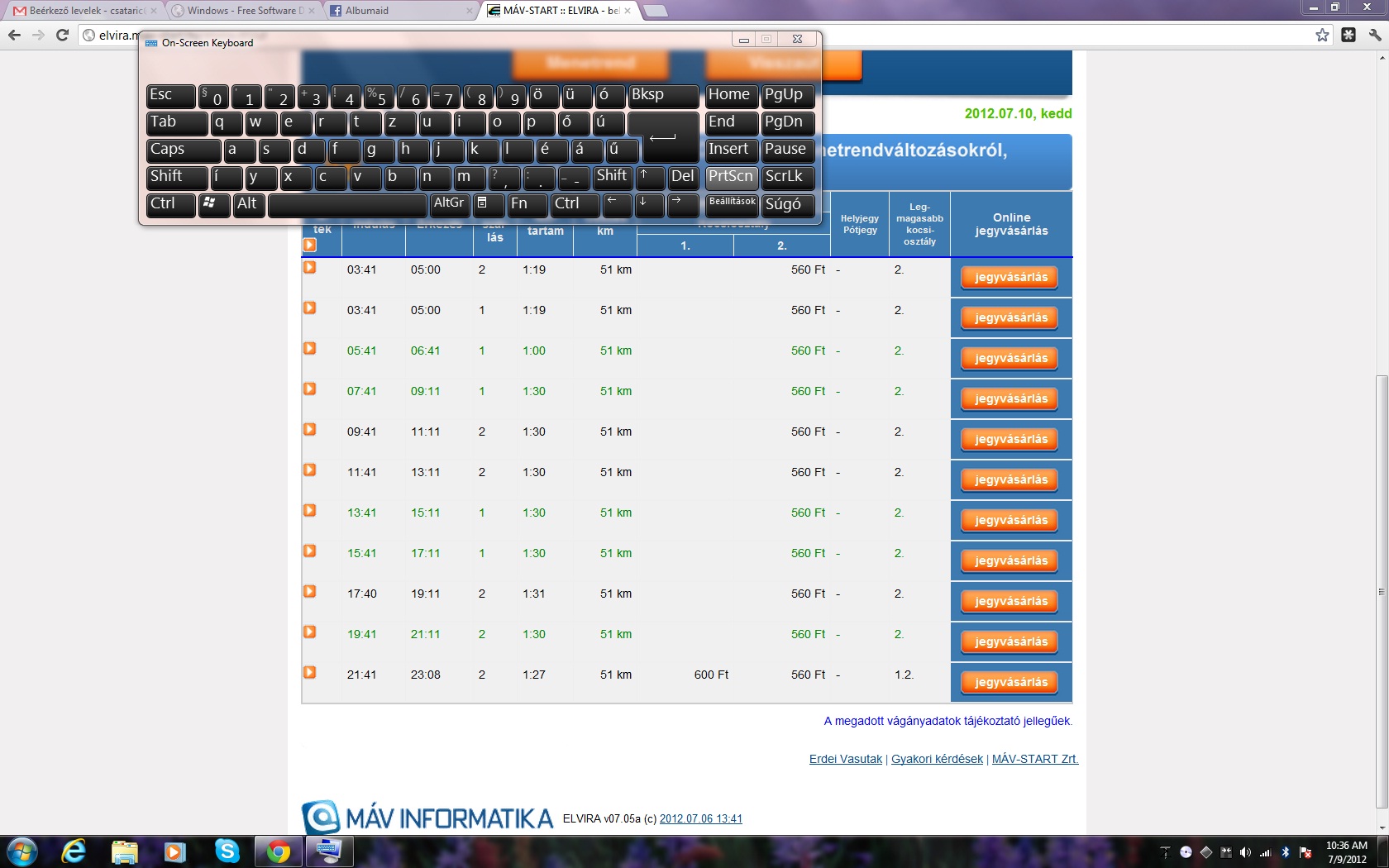Open the Gyakori kérdések link
This screenshot has height=868, width=1389.
point(937,759)
